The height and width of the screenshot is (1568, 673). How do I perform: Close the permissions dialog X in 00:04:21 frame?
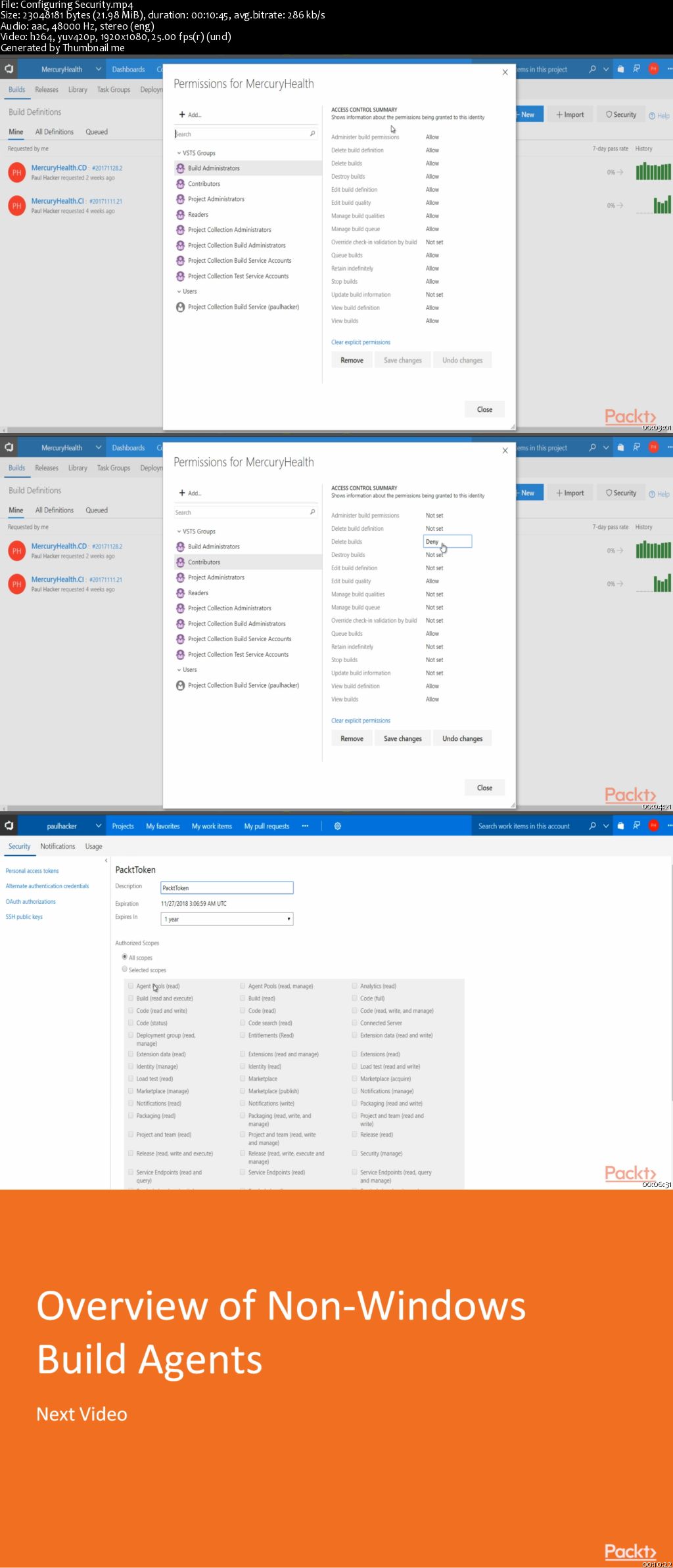[x=505, y=451]
